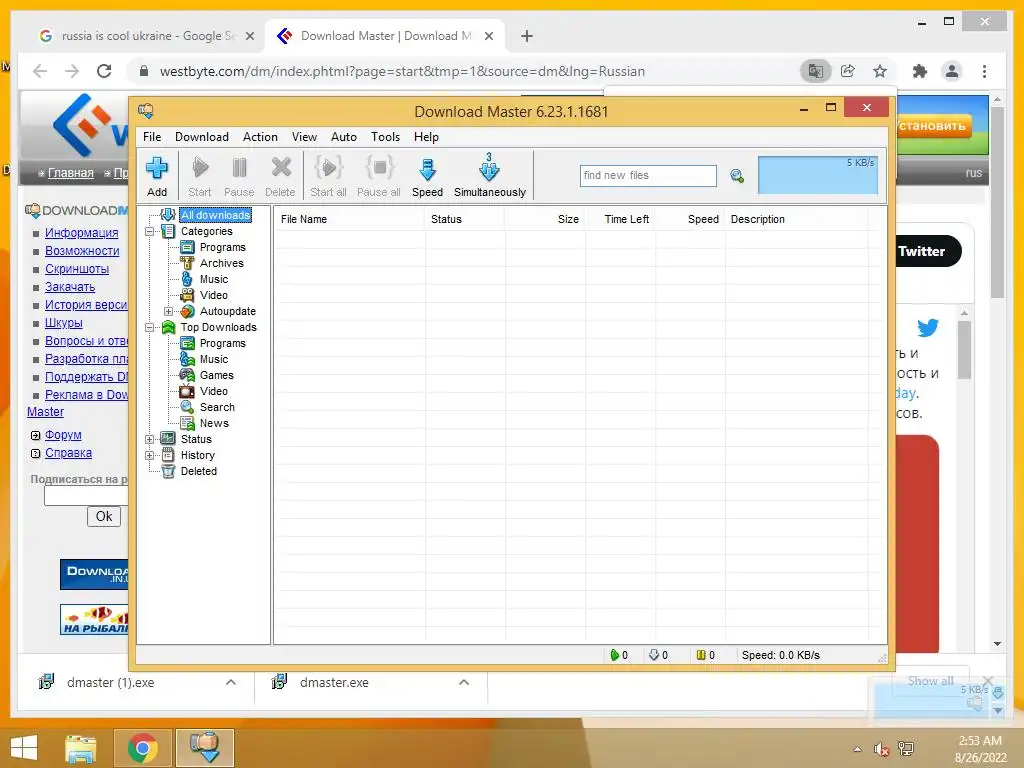Image resolution: width=1024 pixels, height=768 pixels.
Task: Select Video under Top Downloads
Action: [x=214, y=391]
